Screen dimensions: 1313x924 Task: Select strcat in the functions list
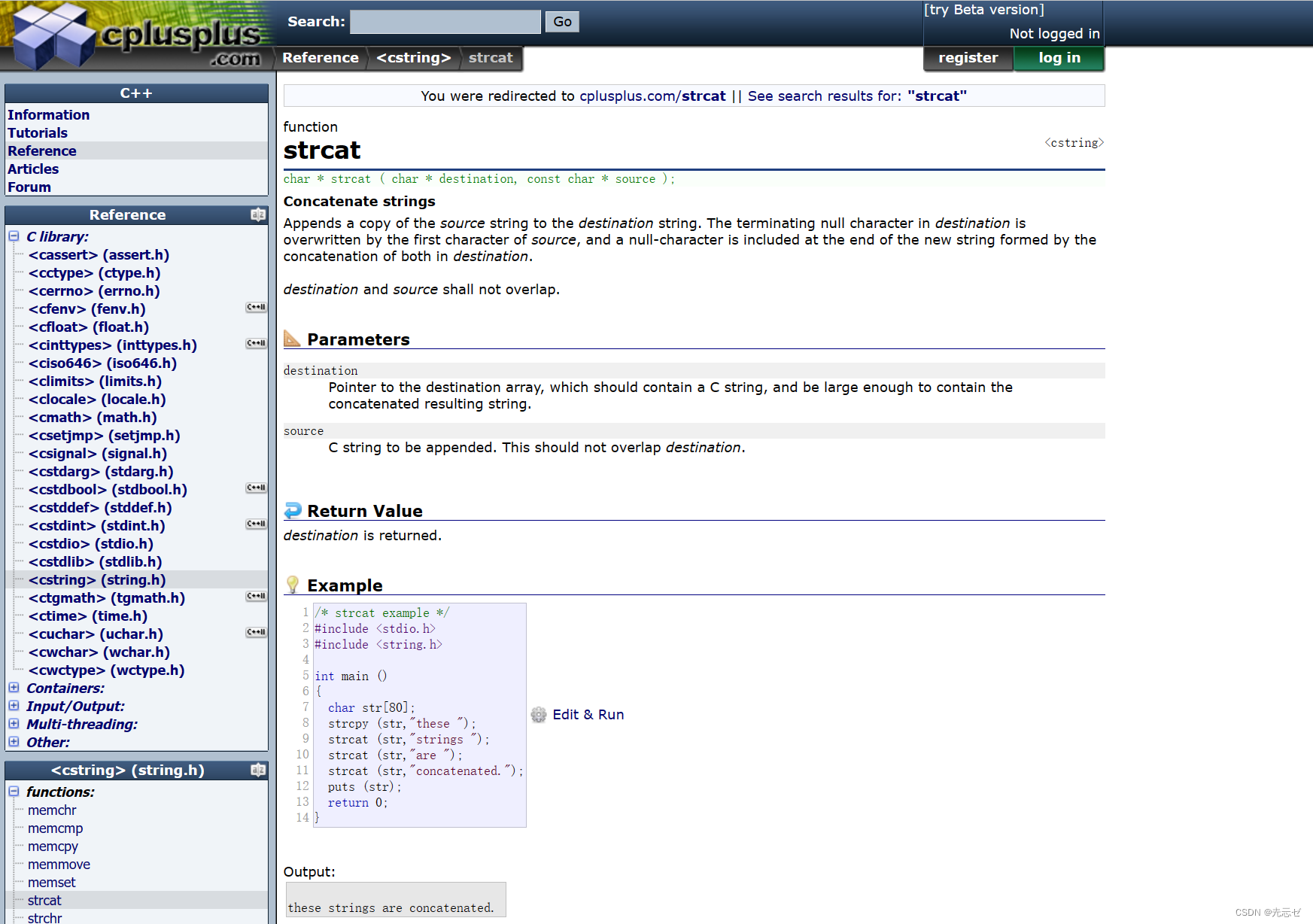44,901
